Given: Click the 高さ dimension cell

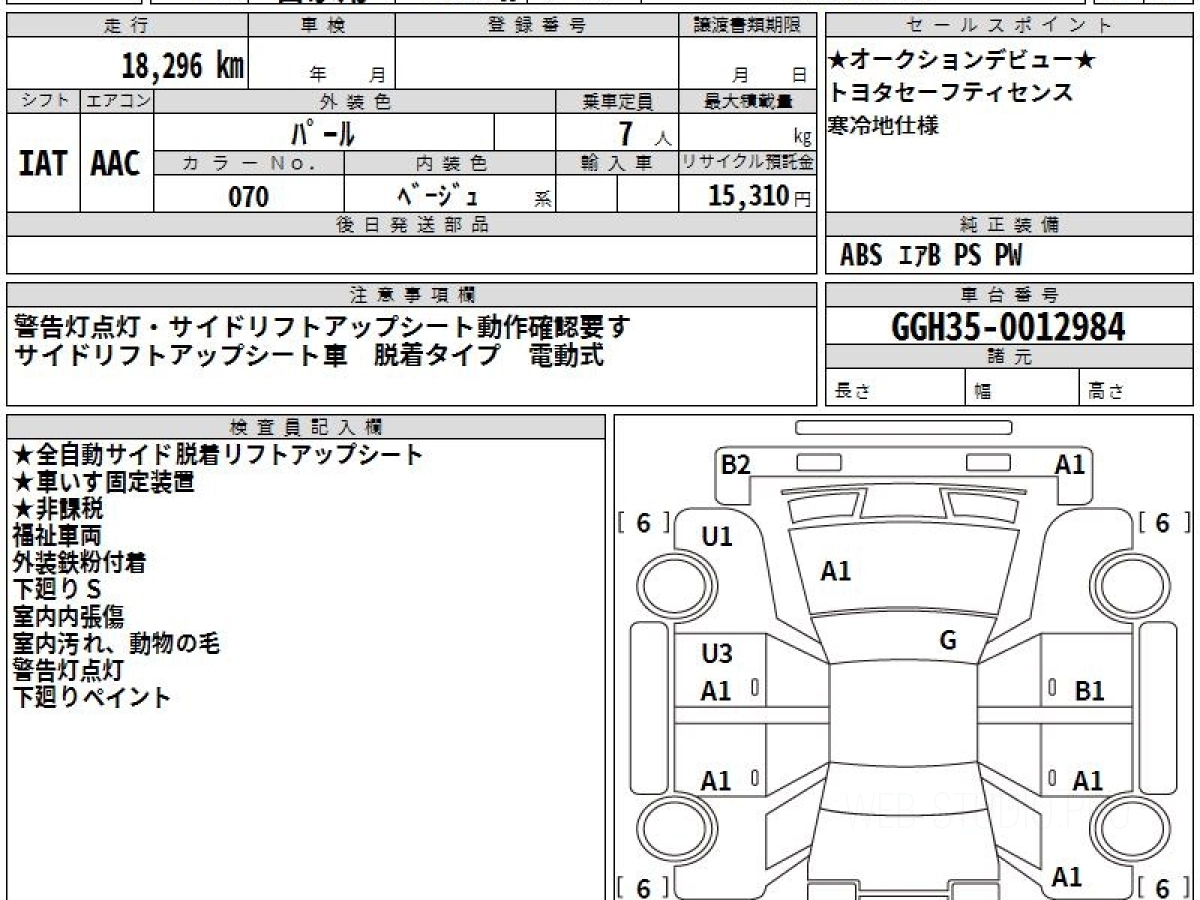Looking at the screenshot, I should (1137, 388).
